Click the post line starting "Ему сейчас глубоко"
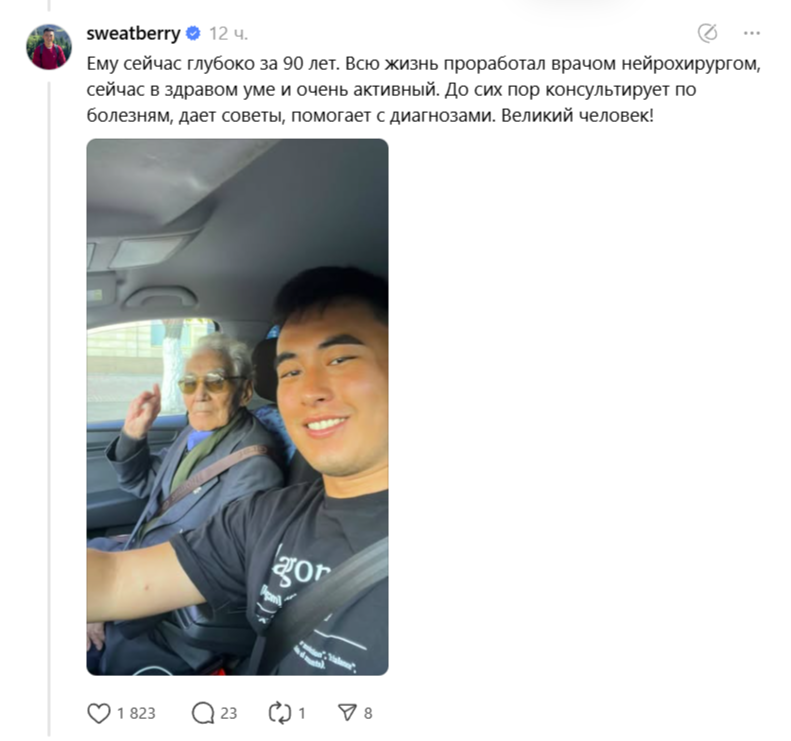 423,64
